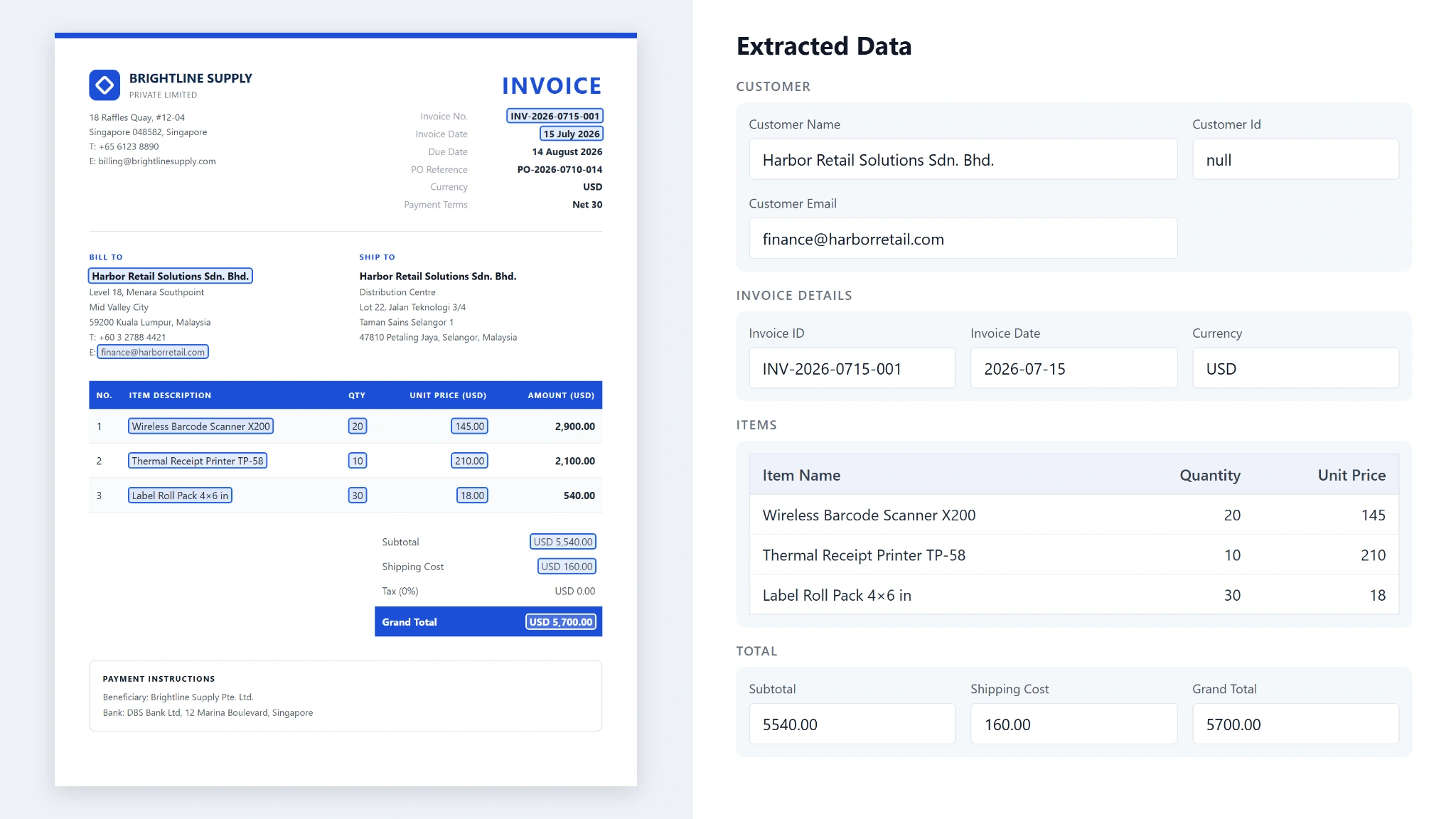Viewport: 1456px width, 819px height.
Task: Click Bill To phone +60 3 2788 4421
Action: pos(132,338)
